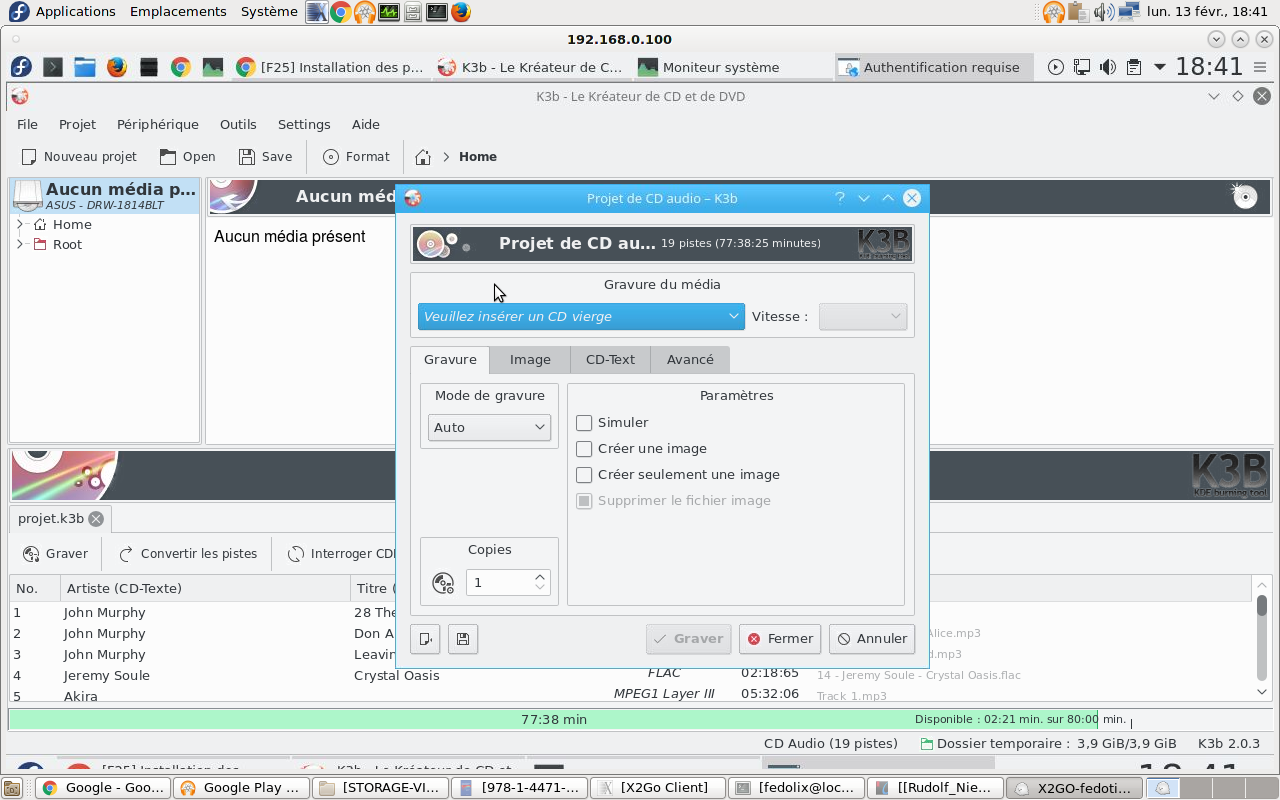Viewport: 1280px width, 800px height.
Task: Open the Projet menu
Action: click(77, 124)
